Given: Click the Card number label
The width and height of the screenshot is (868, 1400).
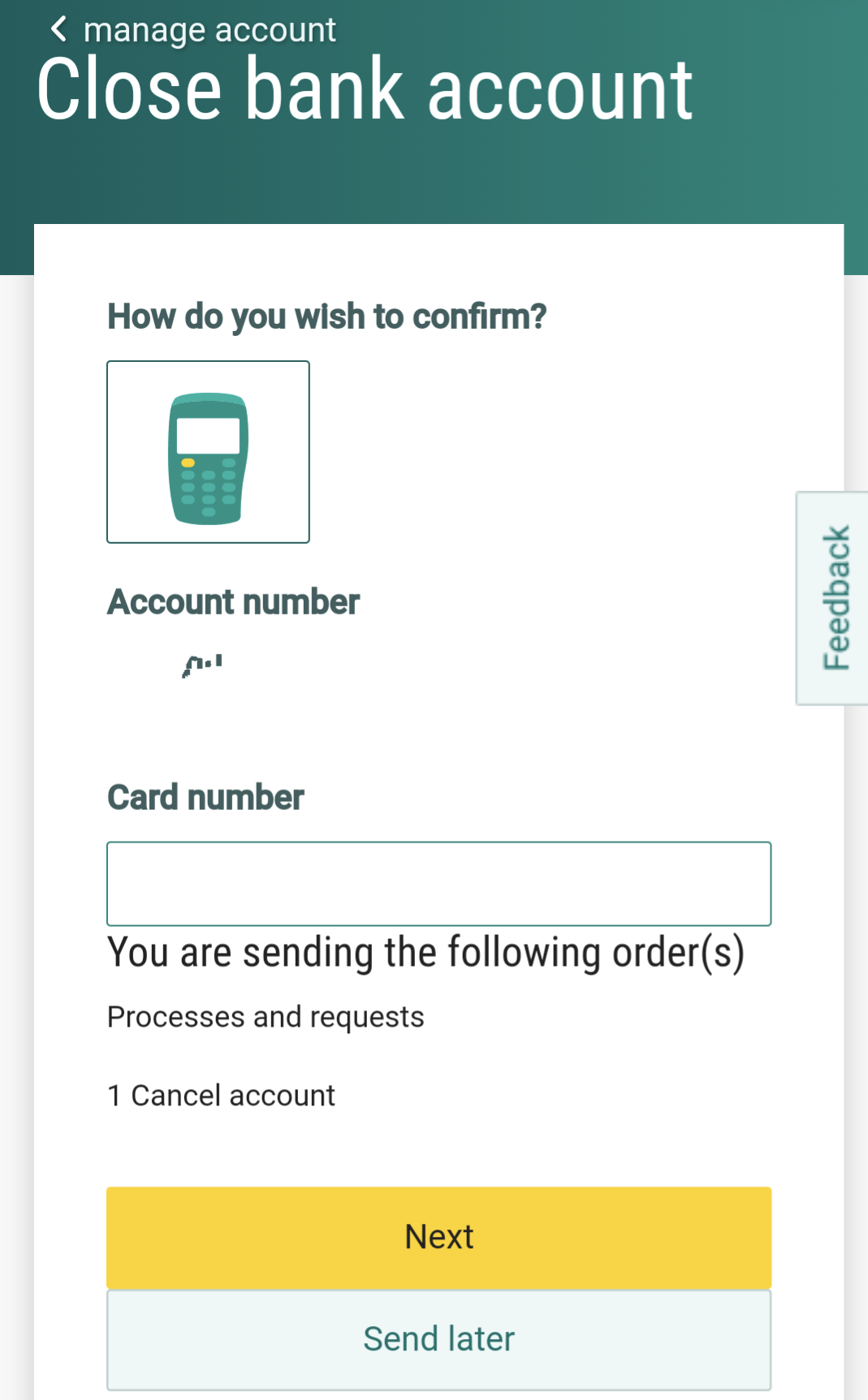Looking at the screenshot, I should [x=205, y=798].
